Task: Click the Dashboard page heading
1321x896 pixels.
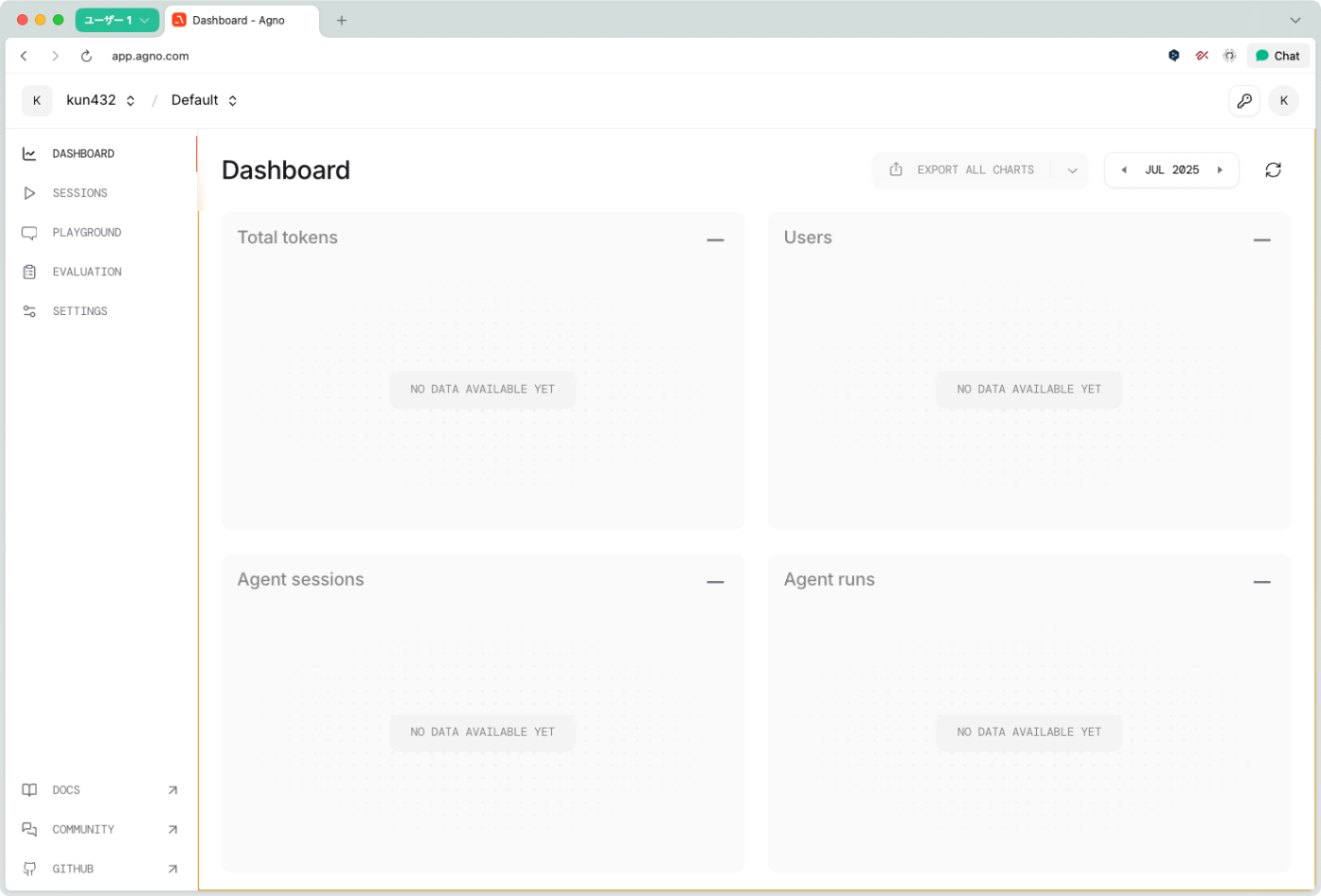Action: 286,170
